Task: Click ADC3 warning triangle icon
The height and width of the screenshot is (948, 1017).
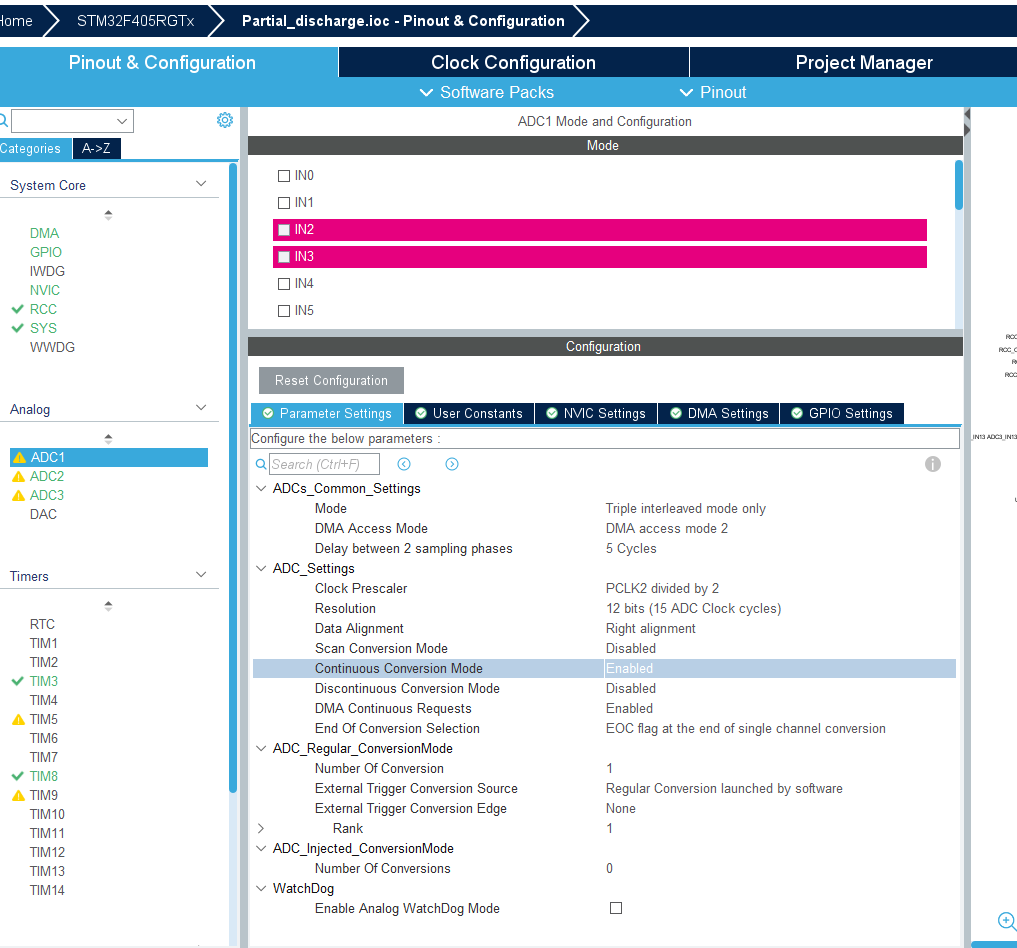Action: [x=19, y=495]
